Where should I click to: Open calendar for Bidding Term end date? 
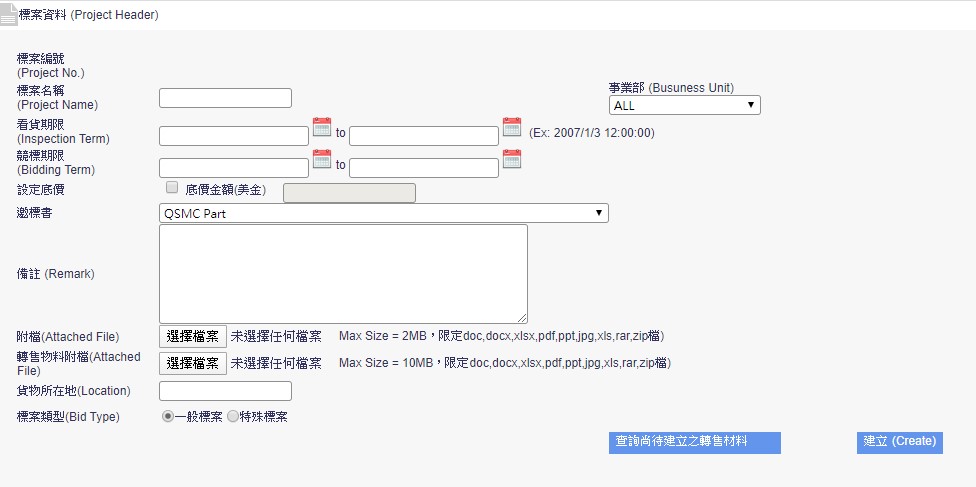click(x=512, y=159)
